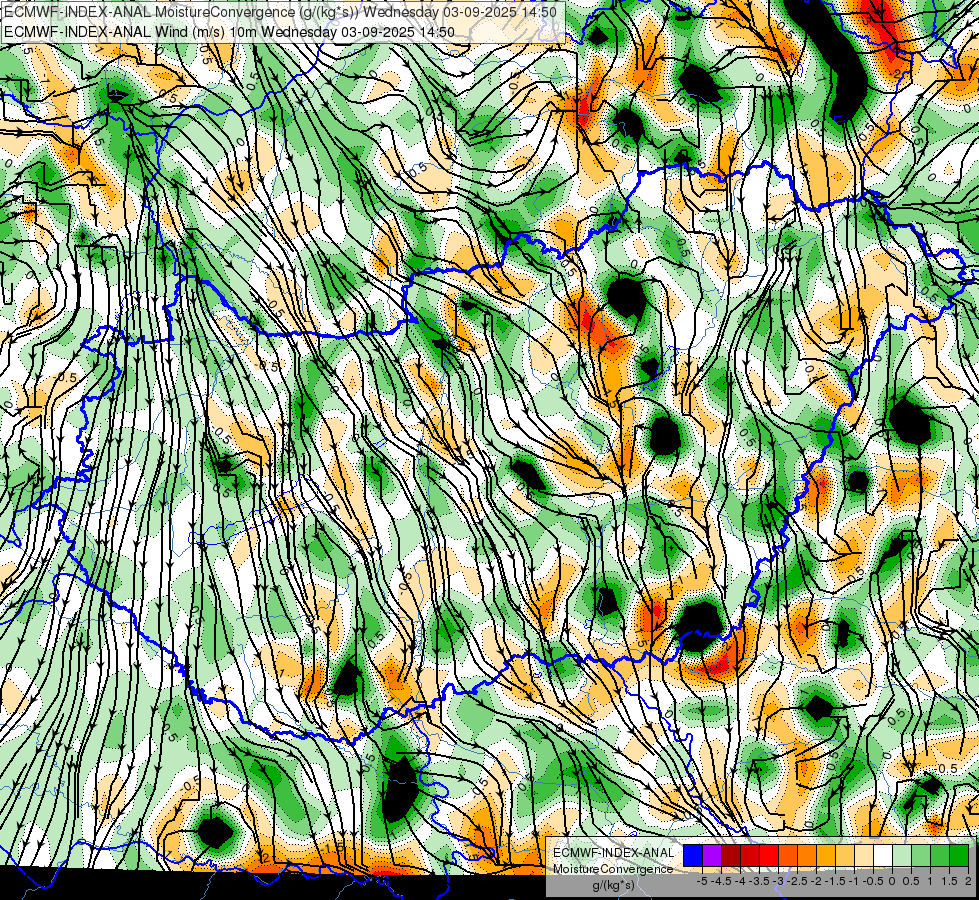This screenshot has height=900, width=979.
Task: Click the bright red swatch between -3.5 and -3
Action: 769,855
